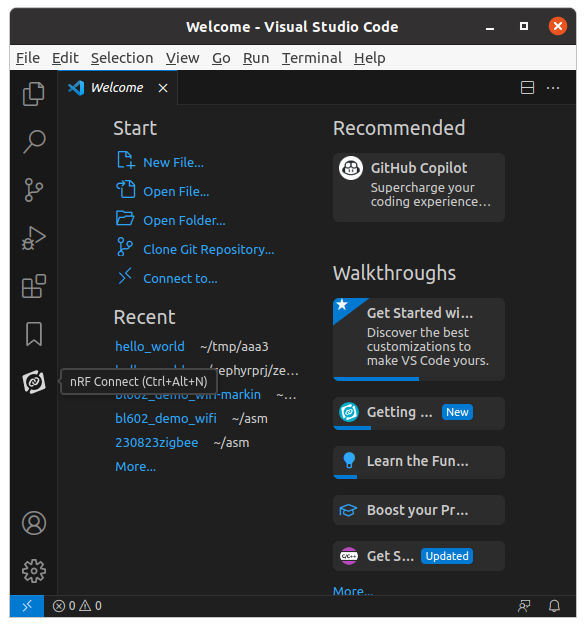Open Get Started with VS Code walkthrough
Screen dimensions: 586x627
coord(419,339)
